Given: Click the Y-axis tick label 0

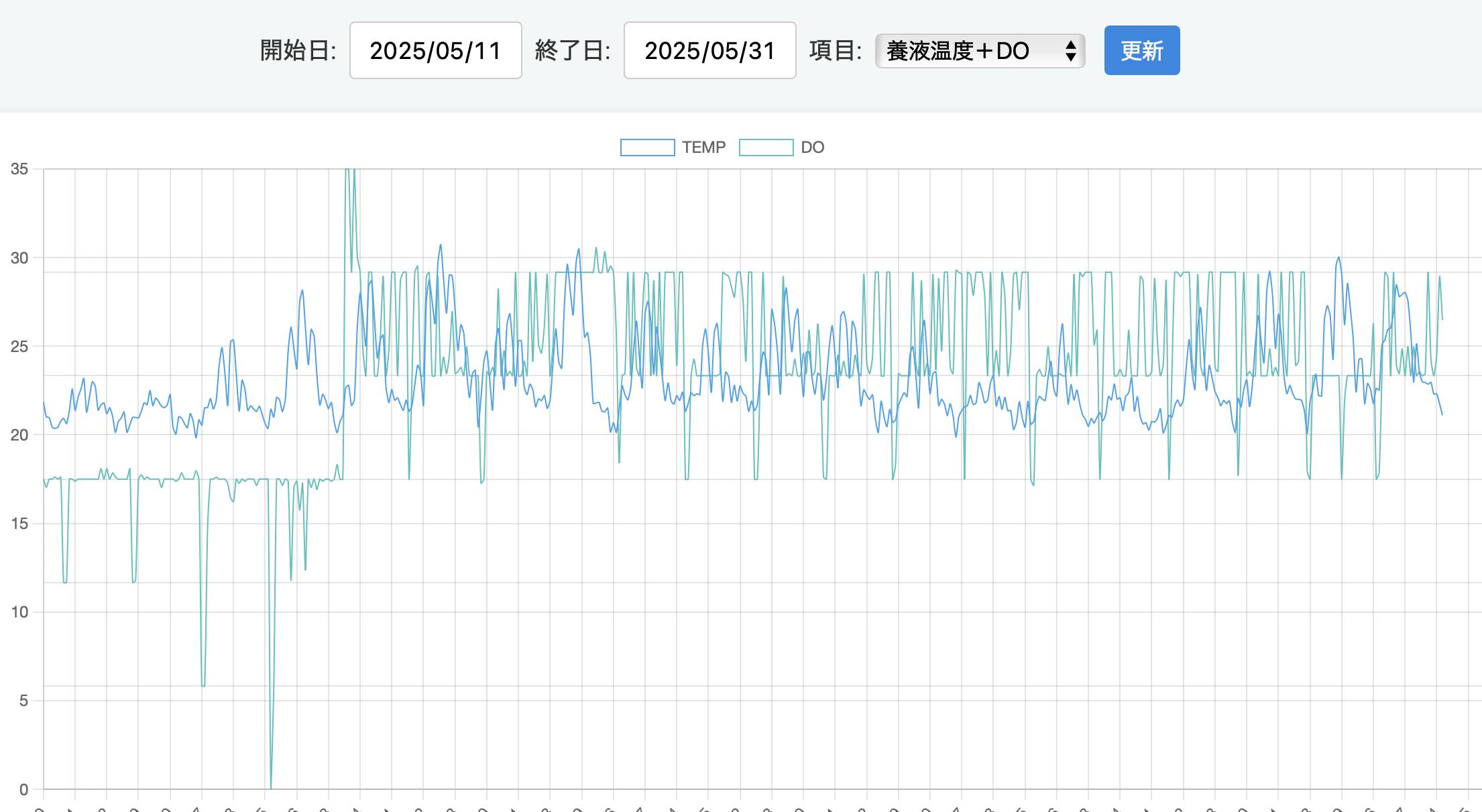Looking at the screenshot, I should point(24,789).
